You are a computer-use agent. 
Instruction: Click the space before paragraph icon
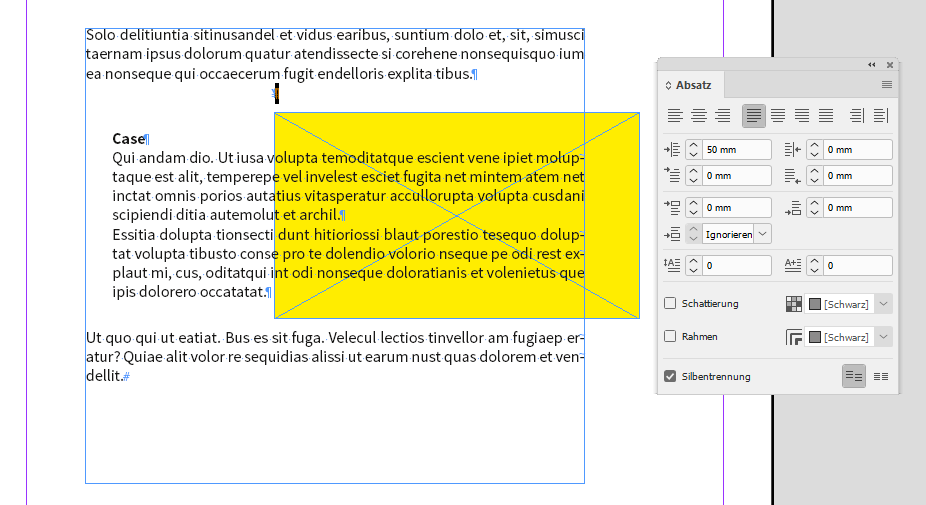point(672,207)
